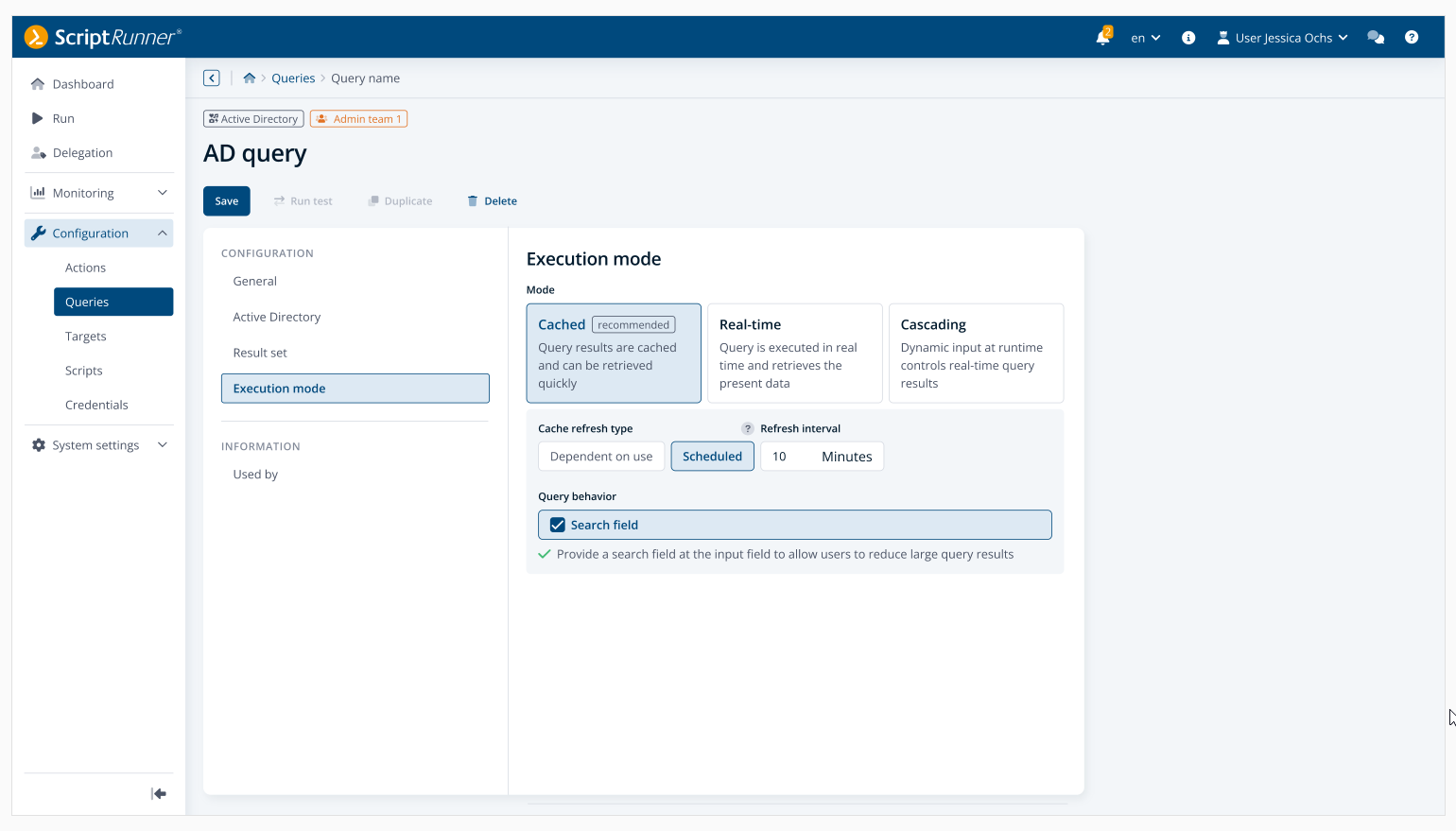Expand the Monitoring menu section
Viewport: 1456px width, 831px height.
(98, 193)
